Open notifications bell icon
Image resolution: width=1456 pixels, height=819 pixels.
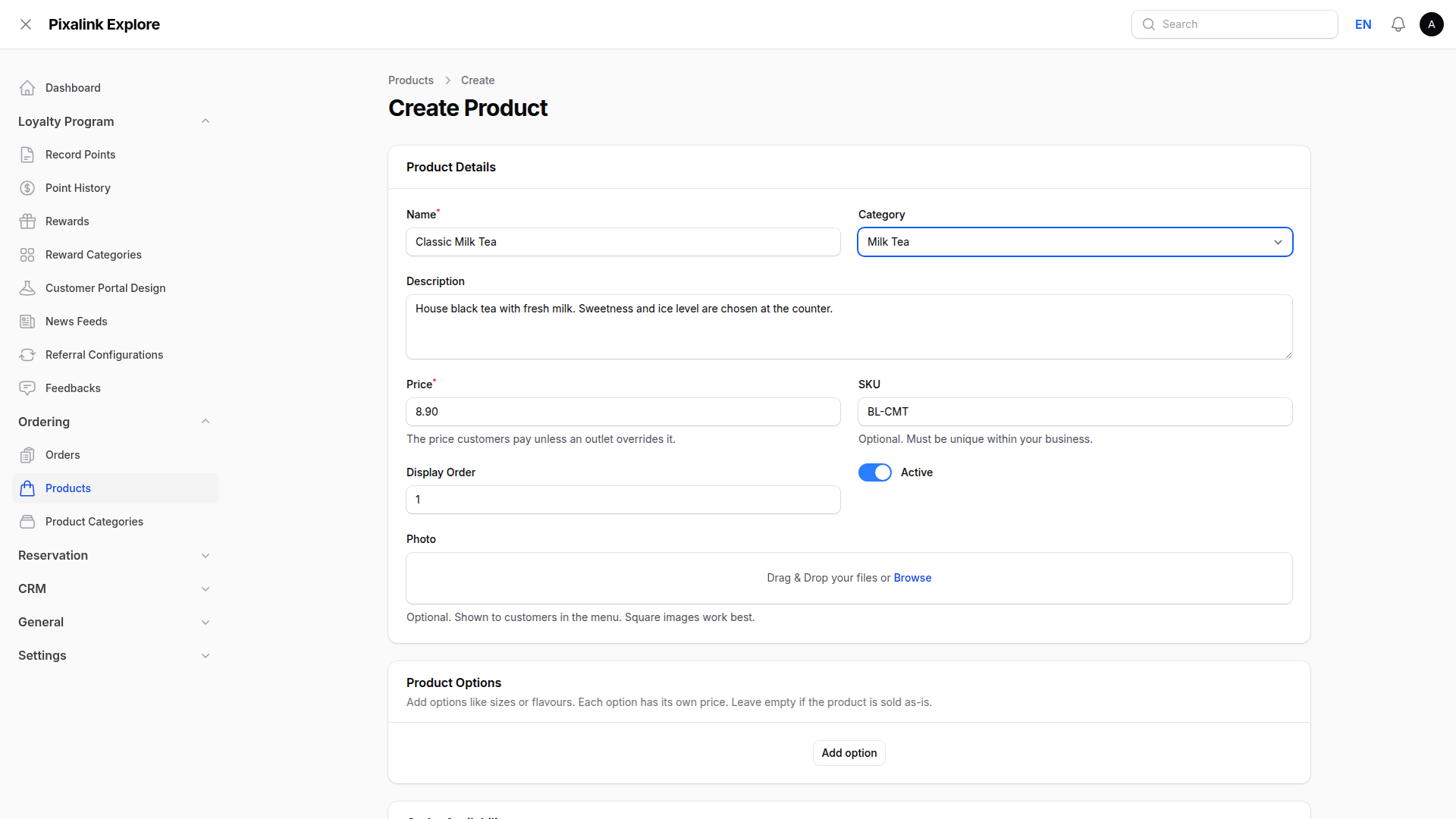click(x=1398, y=24)
